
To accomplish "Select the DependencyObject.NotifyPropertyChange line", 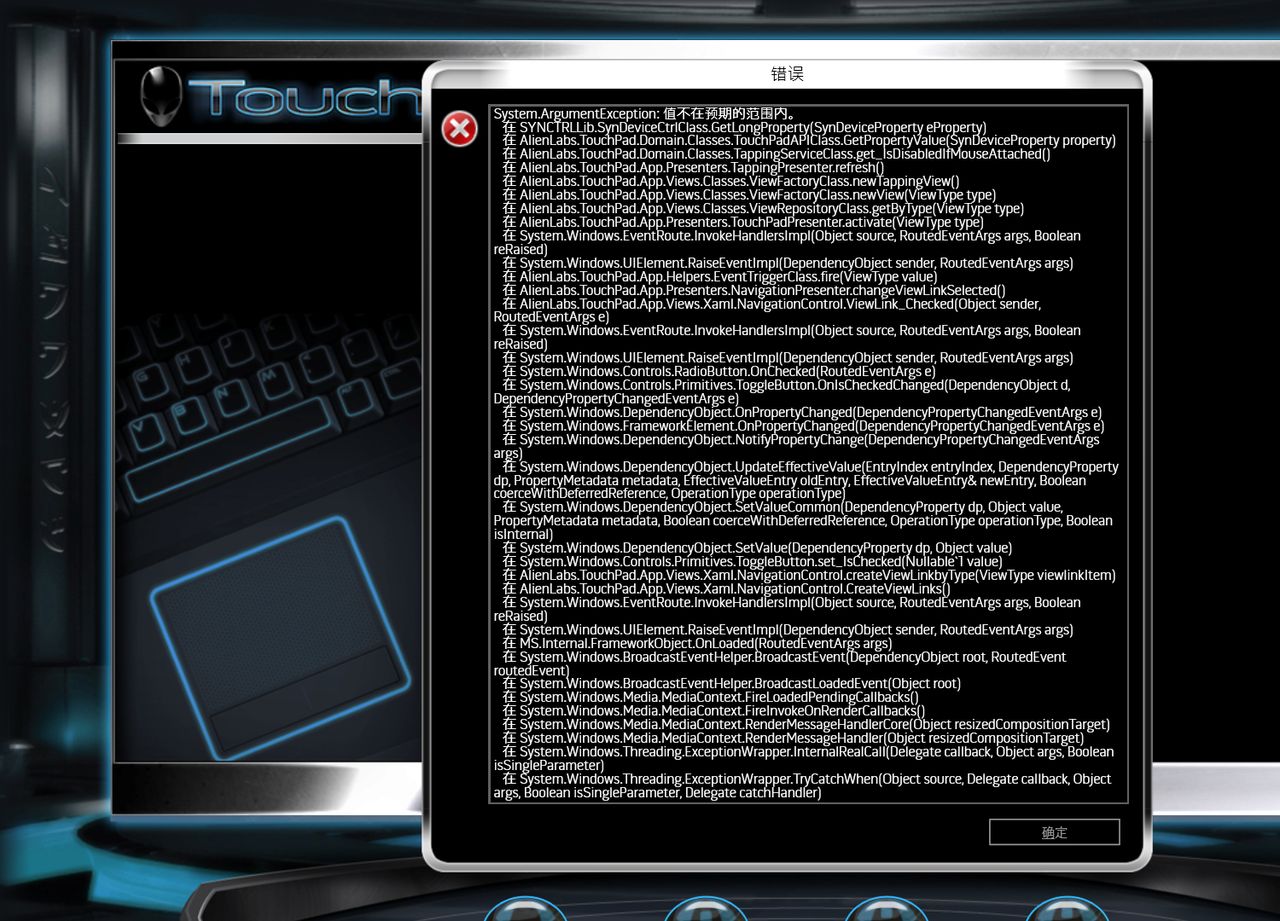I will tap(797, 447).
